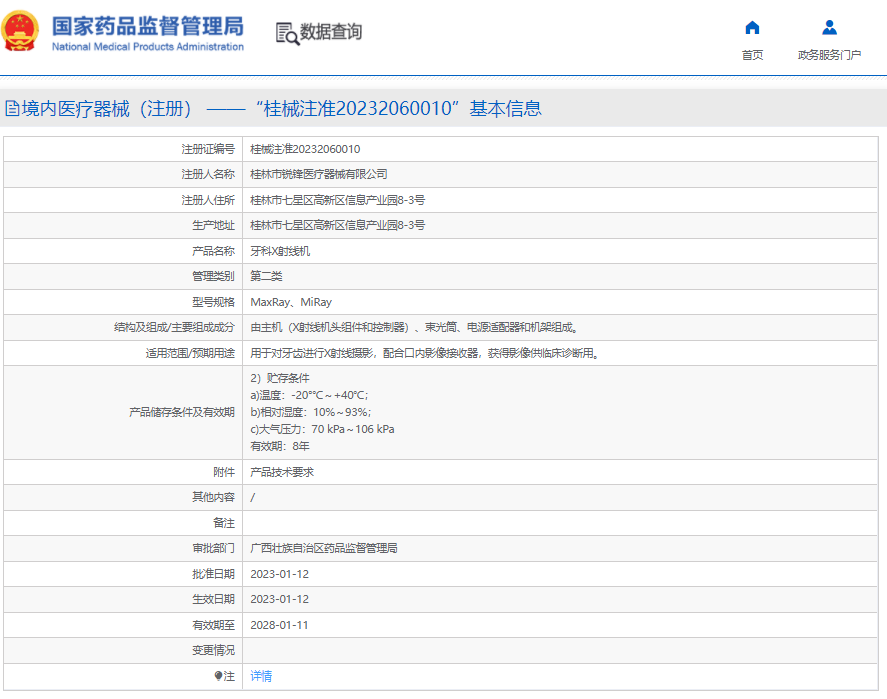Viewport: 887px width, 699px height.
Task: Click the 批准日期 row label
Action: (x=213, y=574)
